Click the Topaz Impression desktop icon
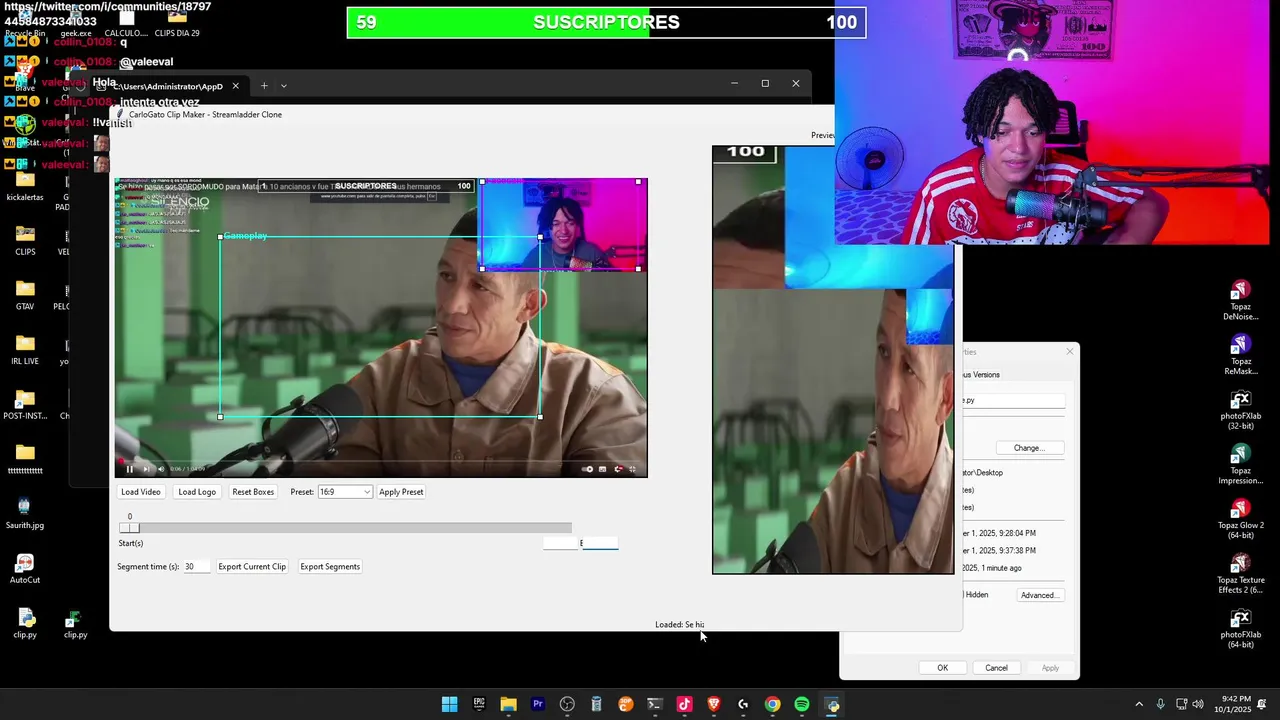Image resolution: width=1280 pixels, height=720 pixels. 1241,465
